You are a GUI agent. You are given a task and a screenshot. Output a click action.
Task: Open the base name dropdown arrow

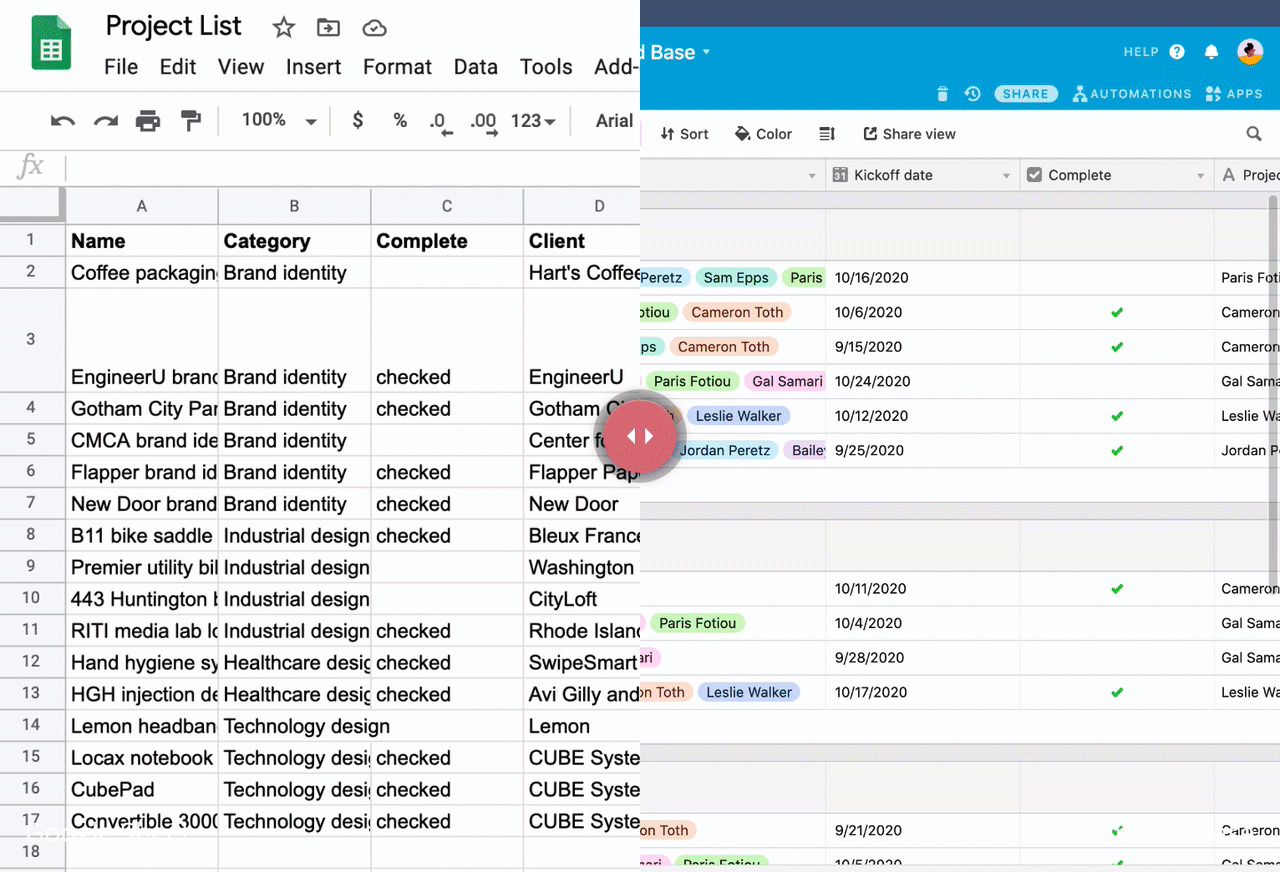[x=706, y=52]
